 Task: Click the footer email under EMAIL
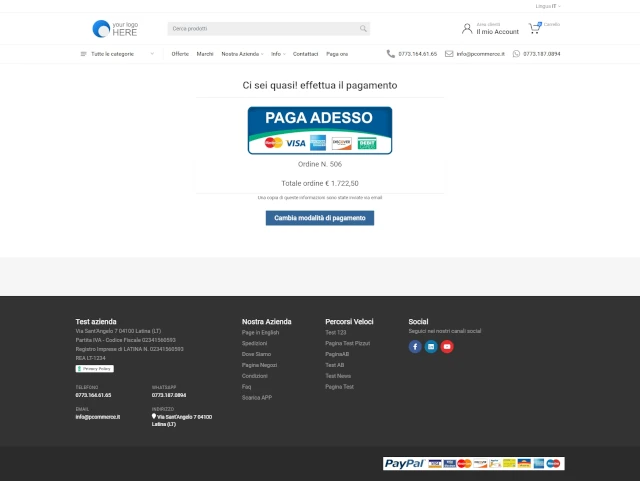[x=98, y=417]
